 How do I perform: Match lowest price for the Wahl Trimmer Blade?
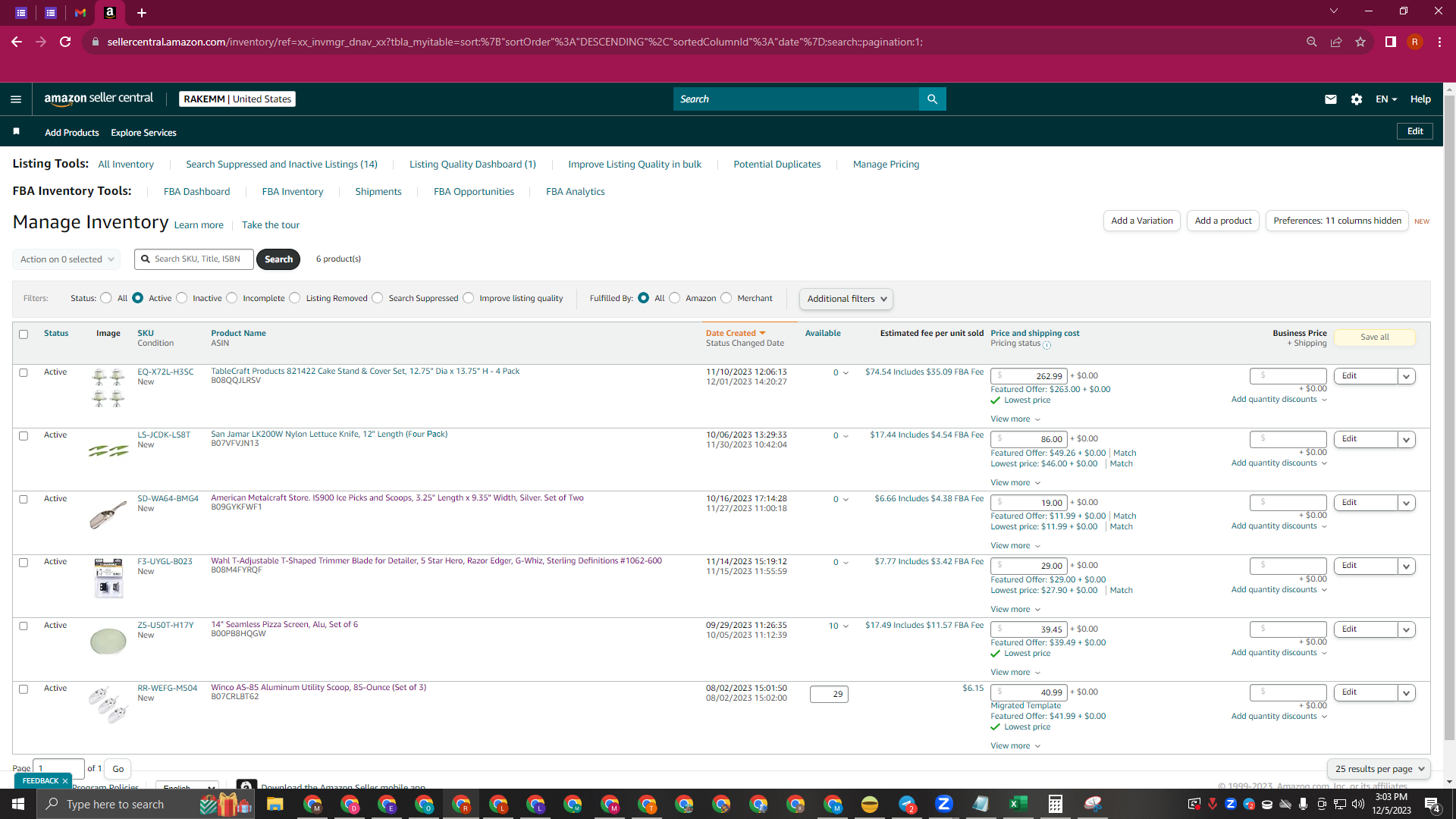point(1122,591)
